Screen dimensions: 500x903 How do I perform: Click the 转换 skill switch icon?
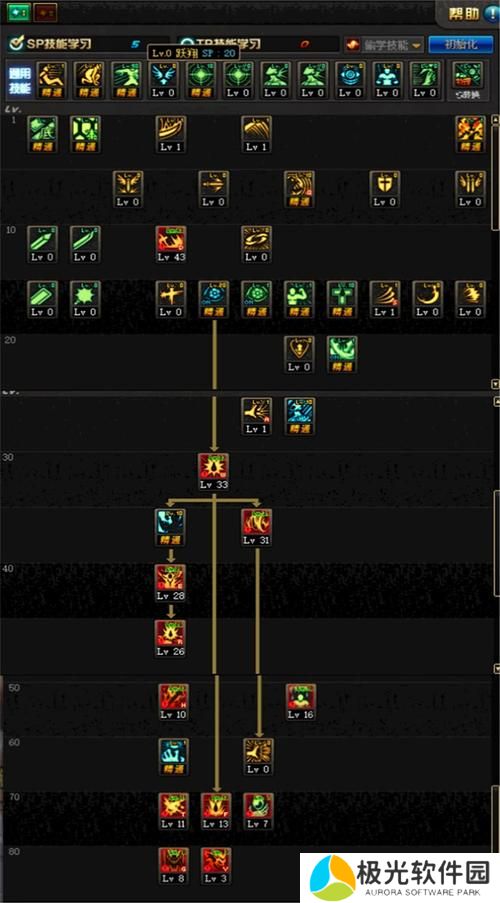click(x=468, y=81)
